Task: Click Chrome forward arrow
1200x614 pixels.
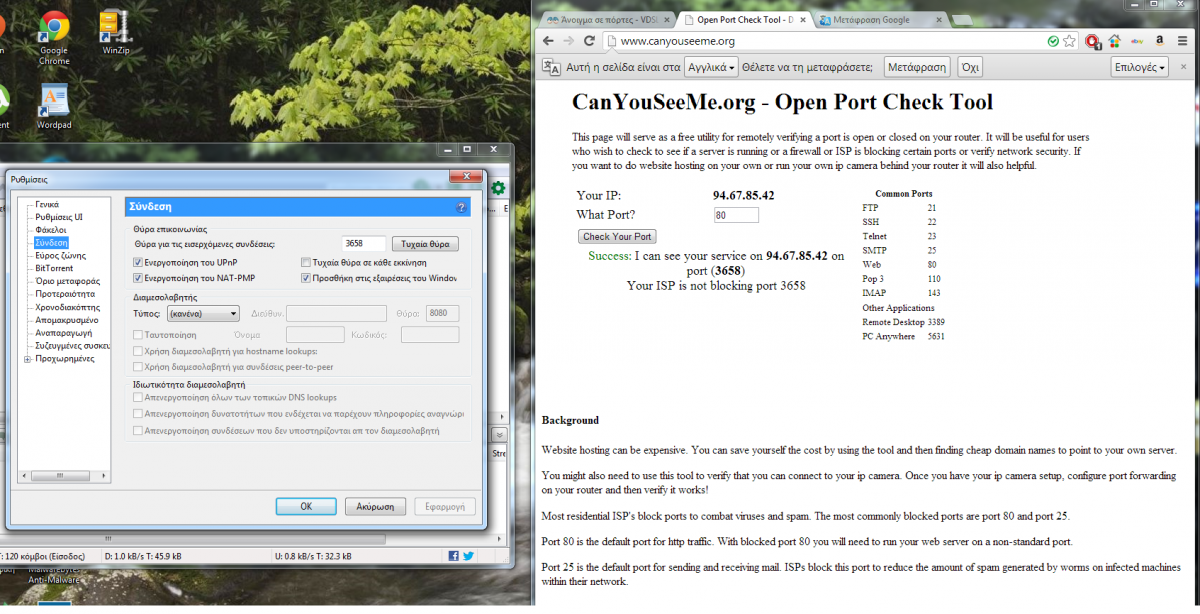Action: [x=567, y=41]
